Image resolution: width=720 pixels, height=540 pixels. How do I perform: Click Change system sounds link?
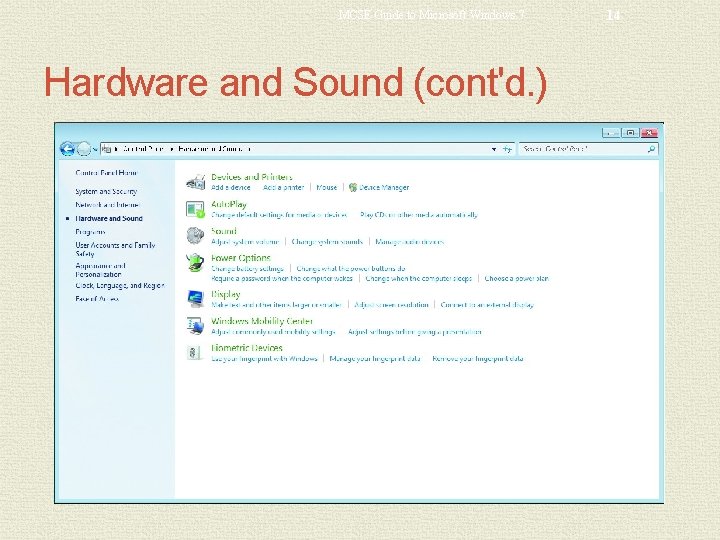click(x=327, y=242)
